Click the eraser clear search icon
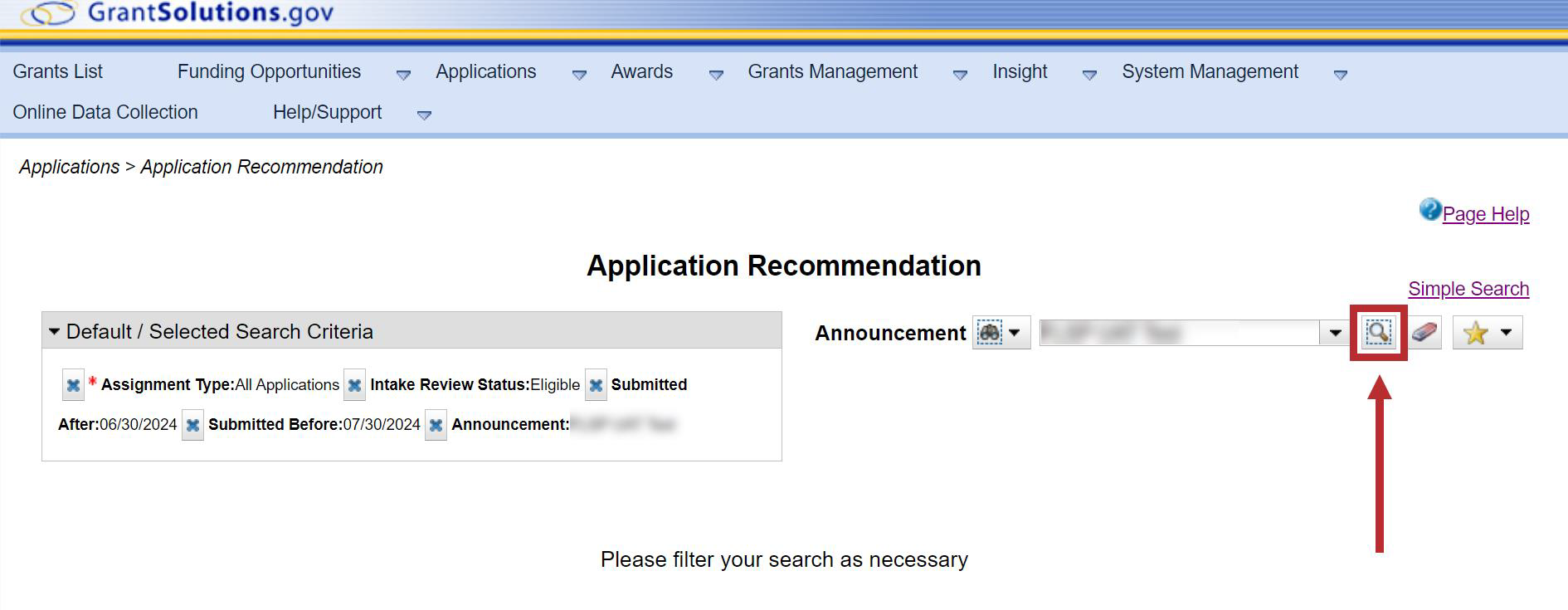 click(1424, 333)
